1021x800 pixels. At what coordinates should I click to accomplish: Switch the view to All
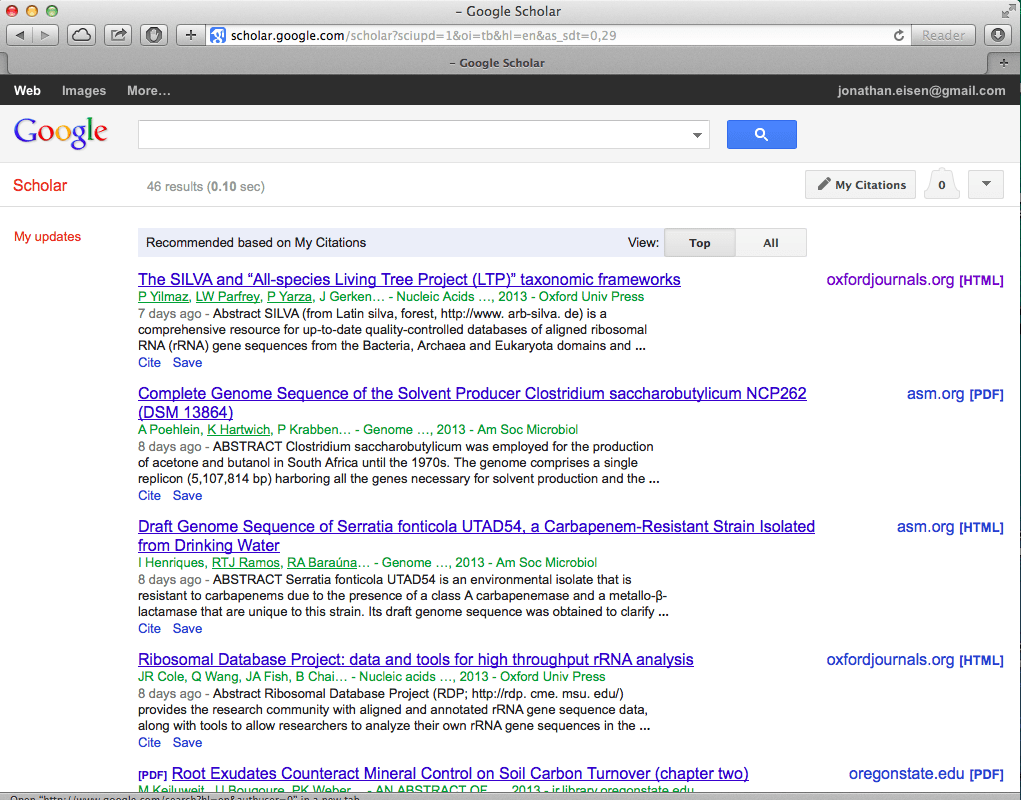(x=771, y=243)
